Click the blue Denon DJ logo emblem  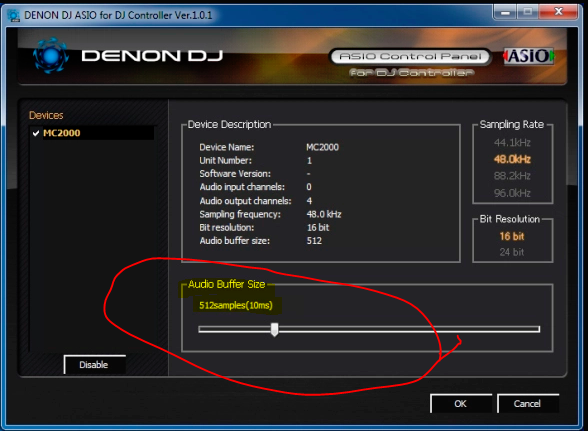(51, 56)
